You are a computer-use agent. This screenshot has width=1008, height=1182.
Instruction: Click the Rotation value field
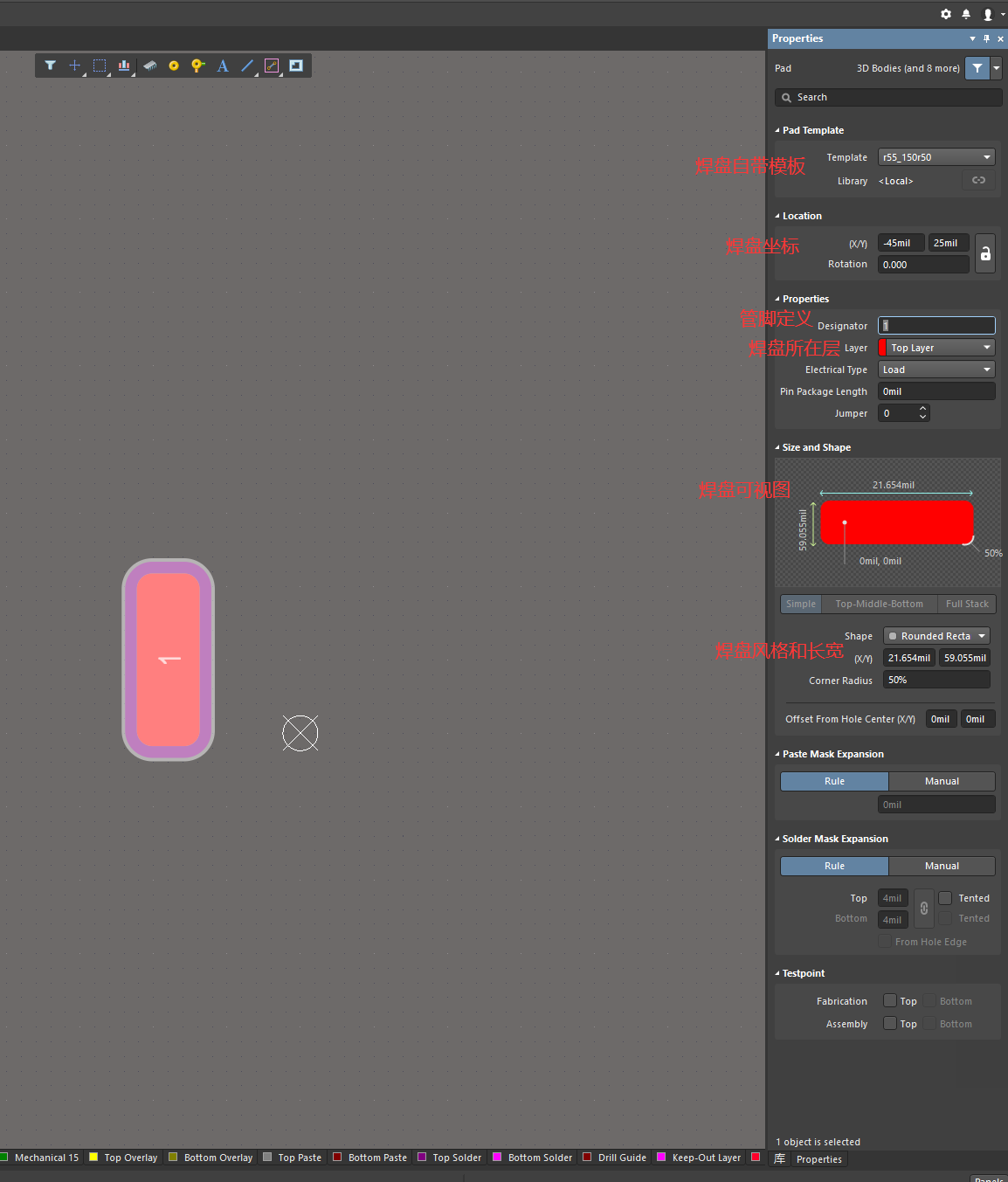[923, 265]
